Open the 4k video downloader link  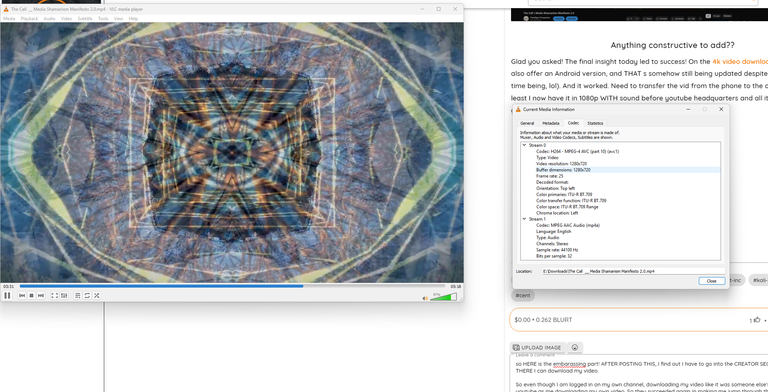tap(740, 62)
